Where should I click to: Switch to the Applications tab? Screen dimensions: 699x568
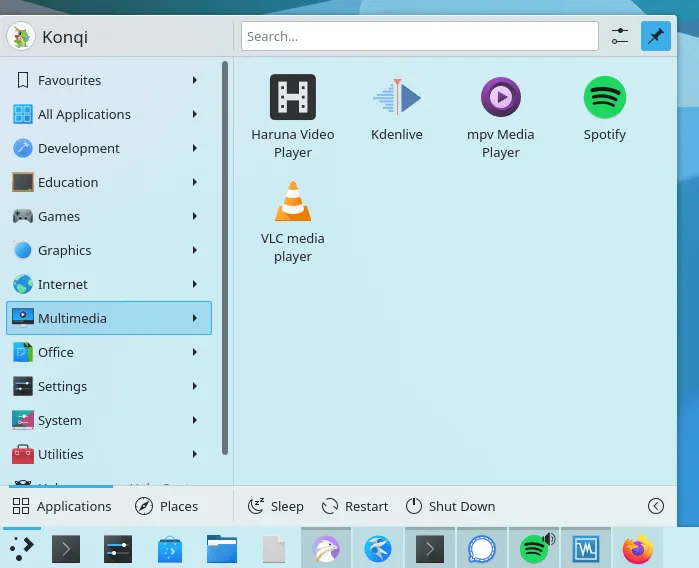62,506
